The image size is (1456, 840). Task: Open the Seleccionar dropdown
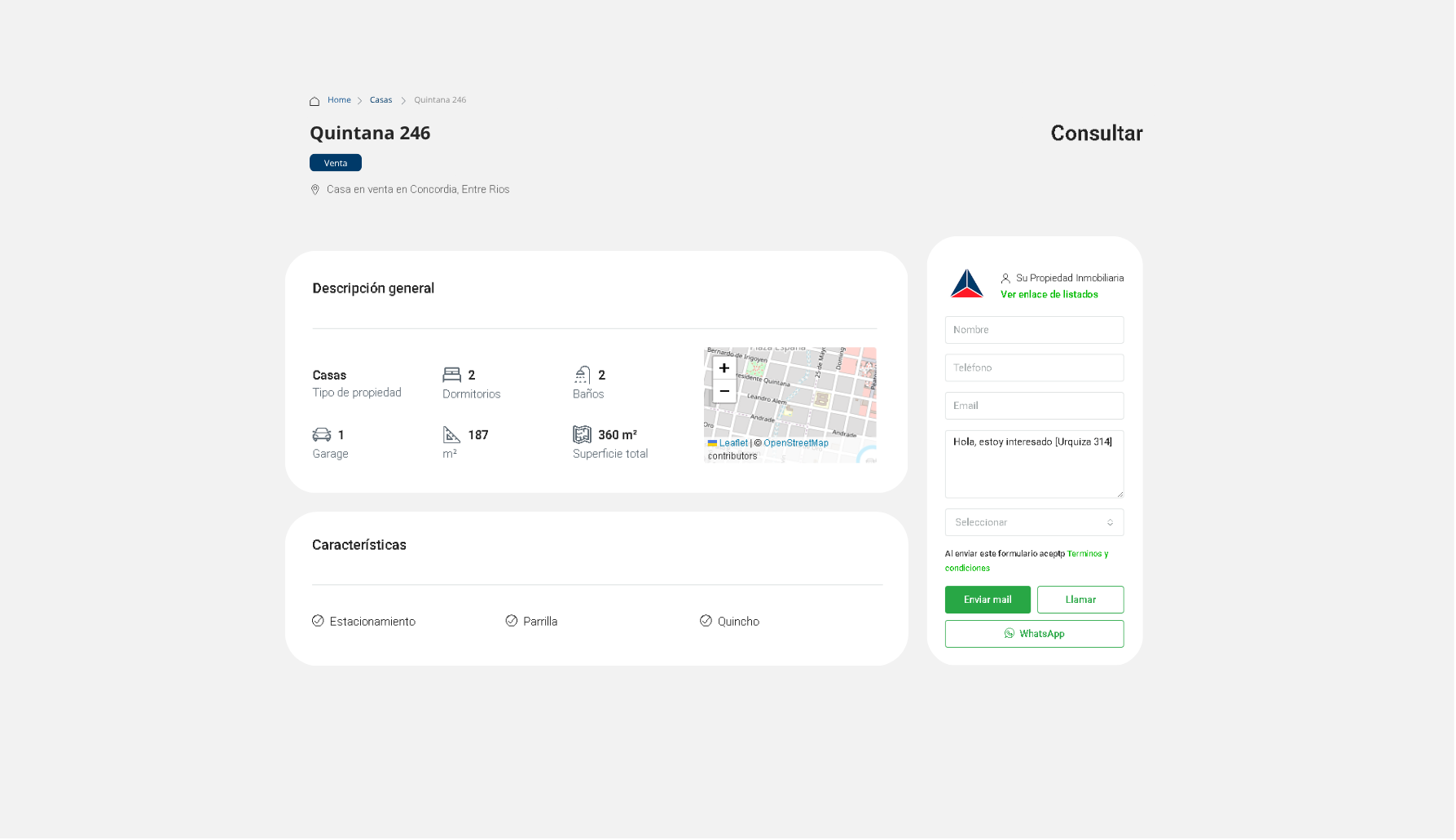click(x=1033, y=522)
